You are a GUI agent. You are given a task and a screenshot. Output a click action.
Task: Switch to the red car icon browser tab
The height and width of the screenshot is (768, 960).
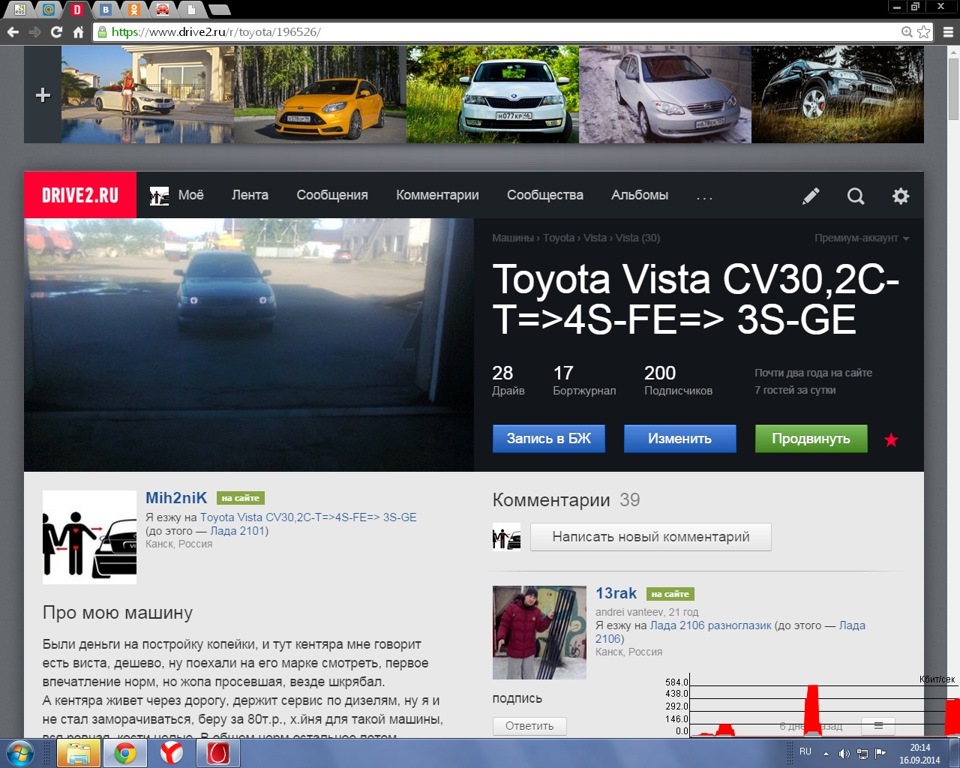pyautogui.click(x=162, y=9)
